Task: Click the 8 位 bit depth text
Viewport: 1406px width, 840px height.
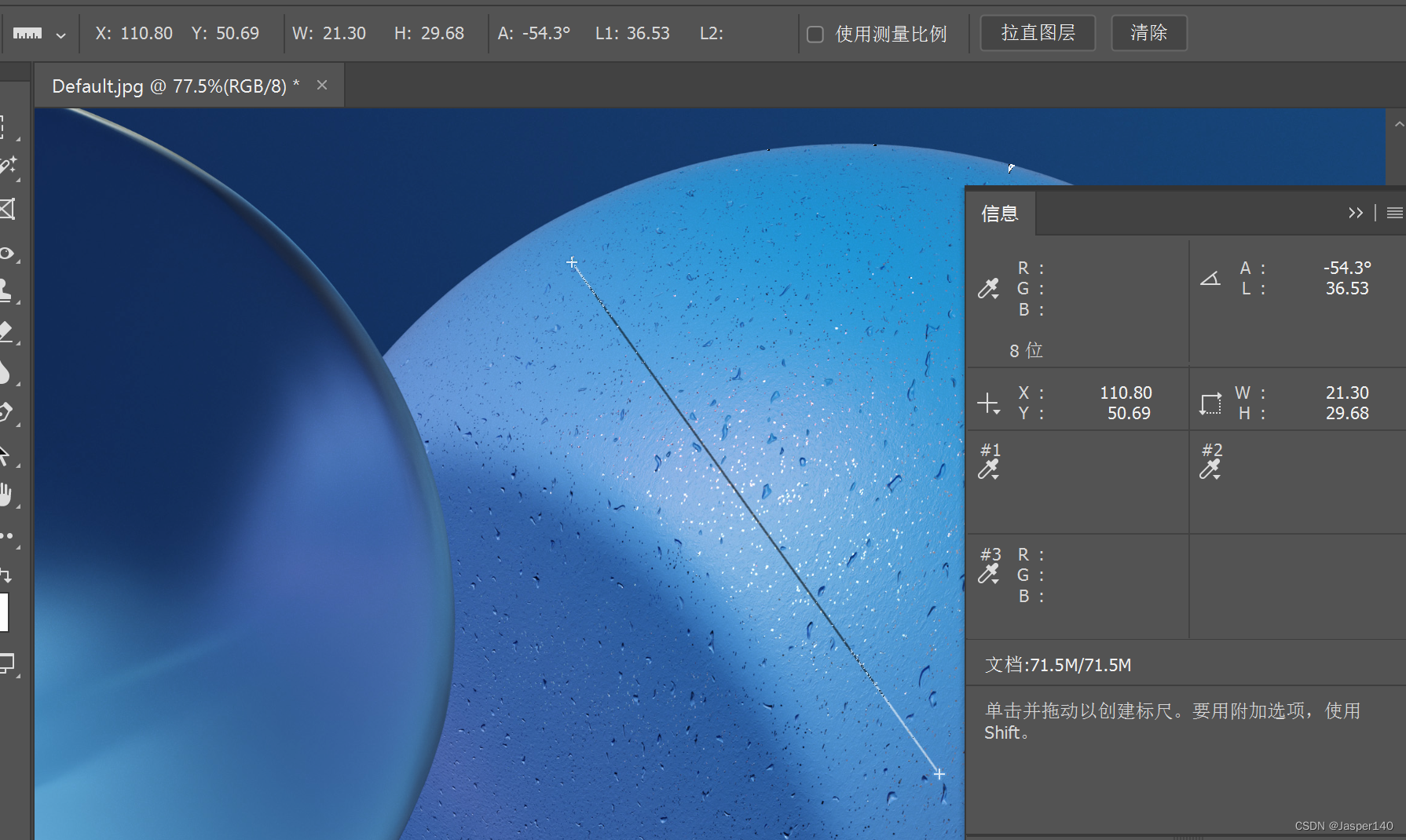Action: pos(1026,350)
